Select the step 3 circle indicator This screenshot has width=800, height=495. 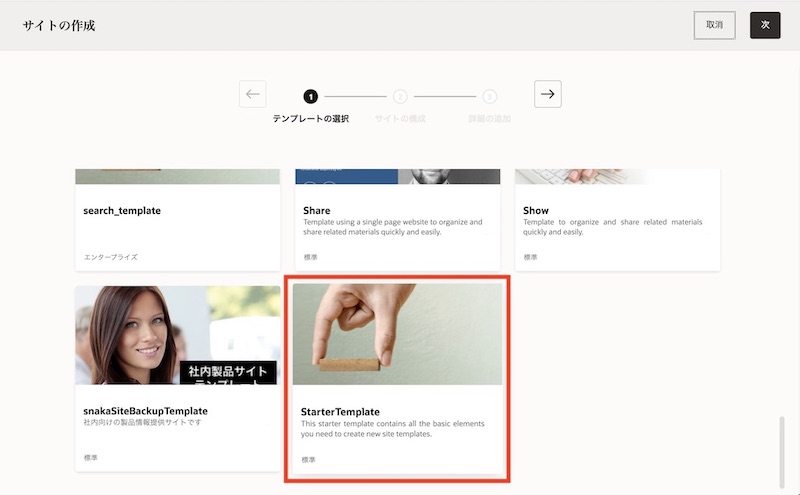tap(489, 96)
